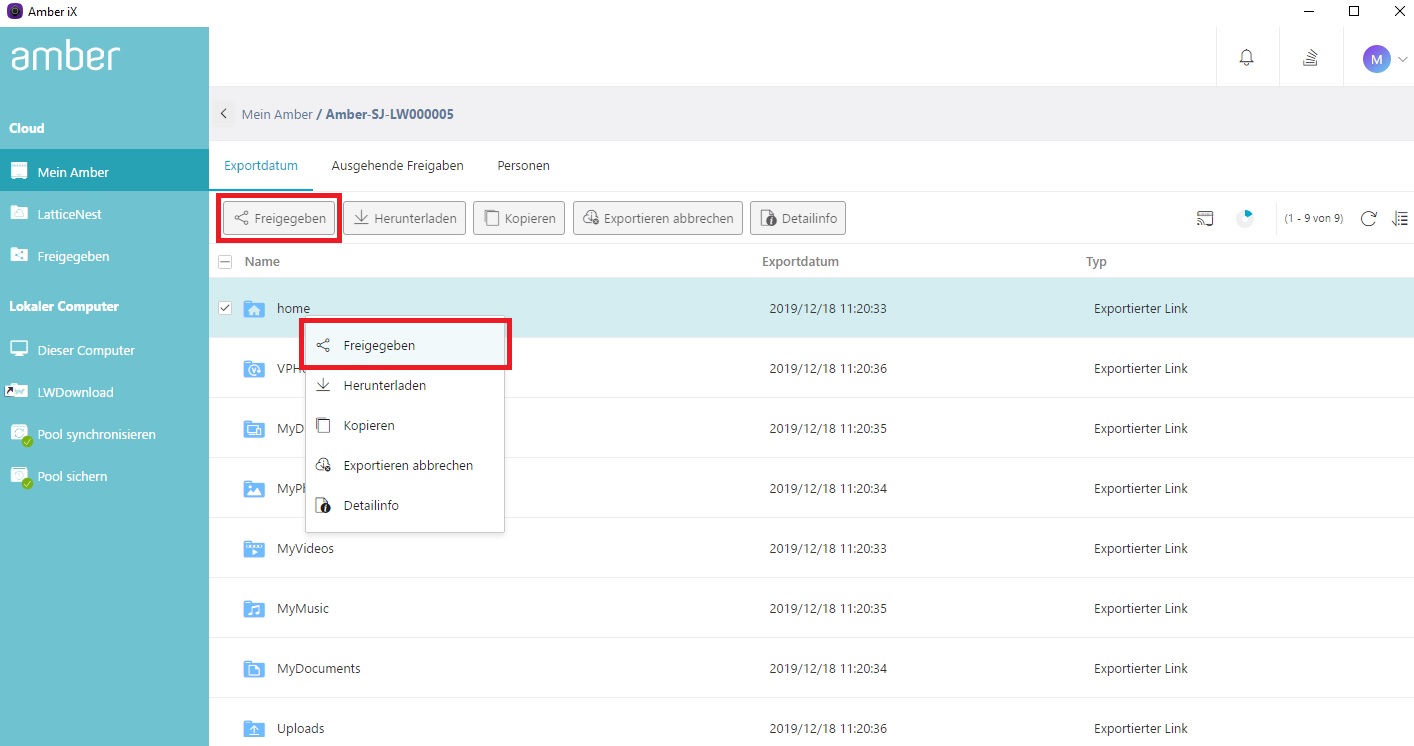Click the user avatar M
The image size is (1414, 746).
[x=1376, y=59]
